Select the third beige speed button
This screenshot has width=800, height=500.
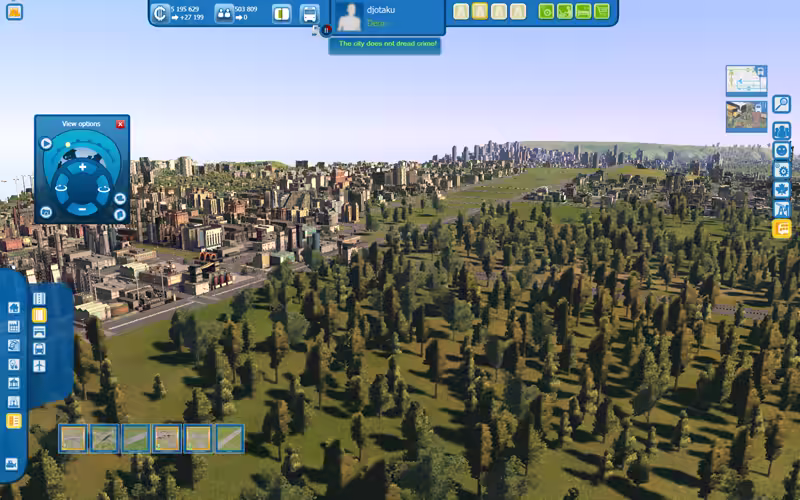click(499, 12)
